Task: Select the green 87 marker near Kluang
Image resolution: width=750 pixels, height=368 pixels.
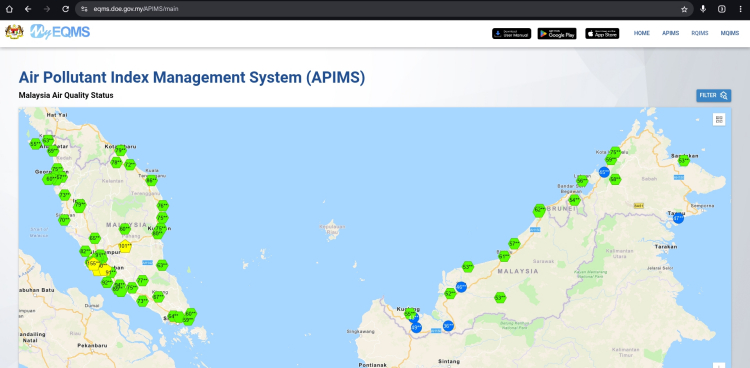Action: click(158, 297)
